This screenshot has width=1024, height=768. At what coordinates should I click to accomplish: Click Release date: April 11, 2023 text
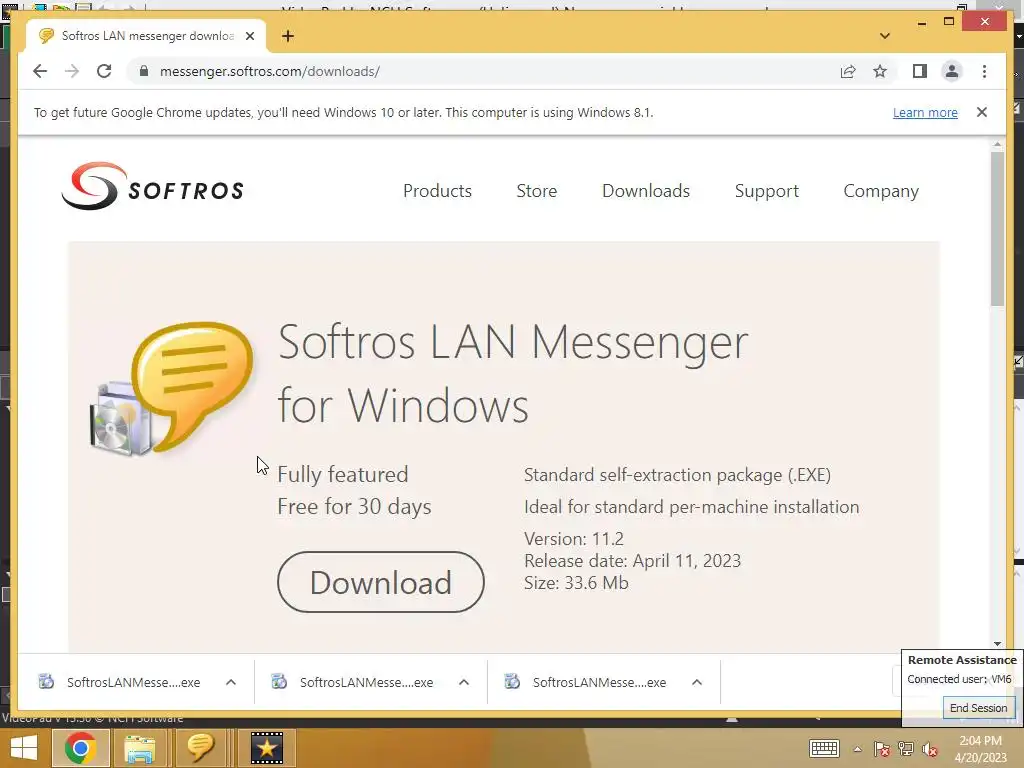pyautogui.click(x=632, y=561)
